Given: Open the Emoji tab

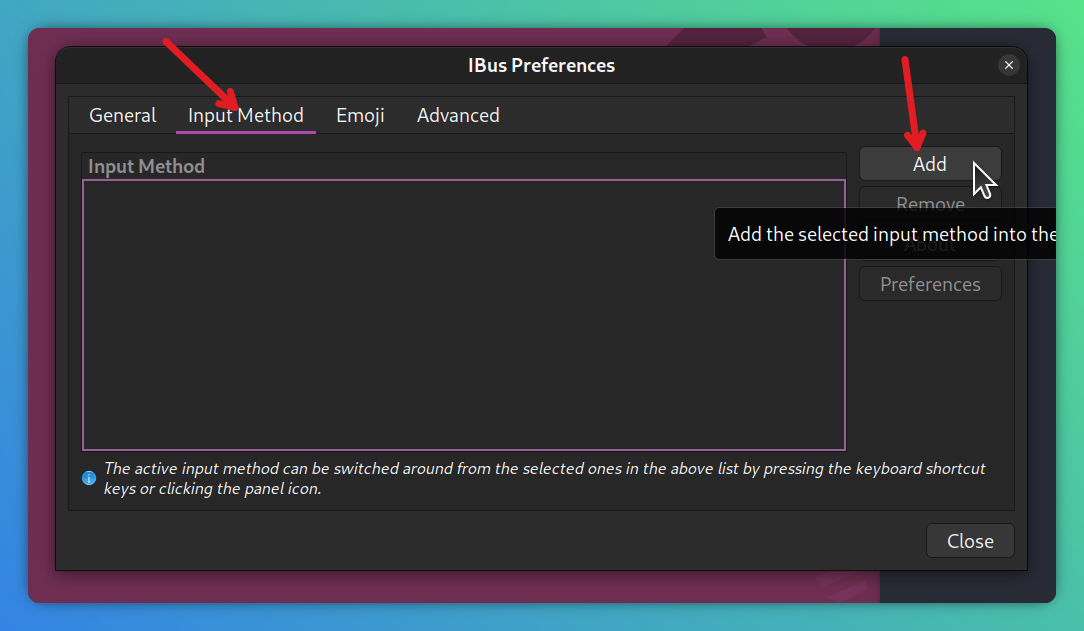Looking at the screenshot, I should pyautogui.click(x=360, y=115).
